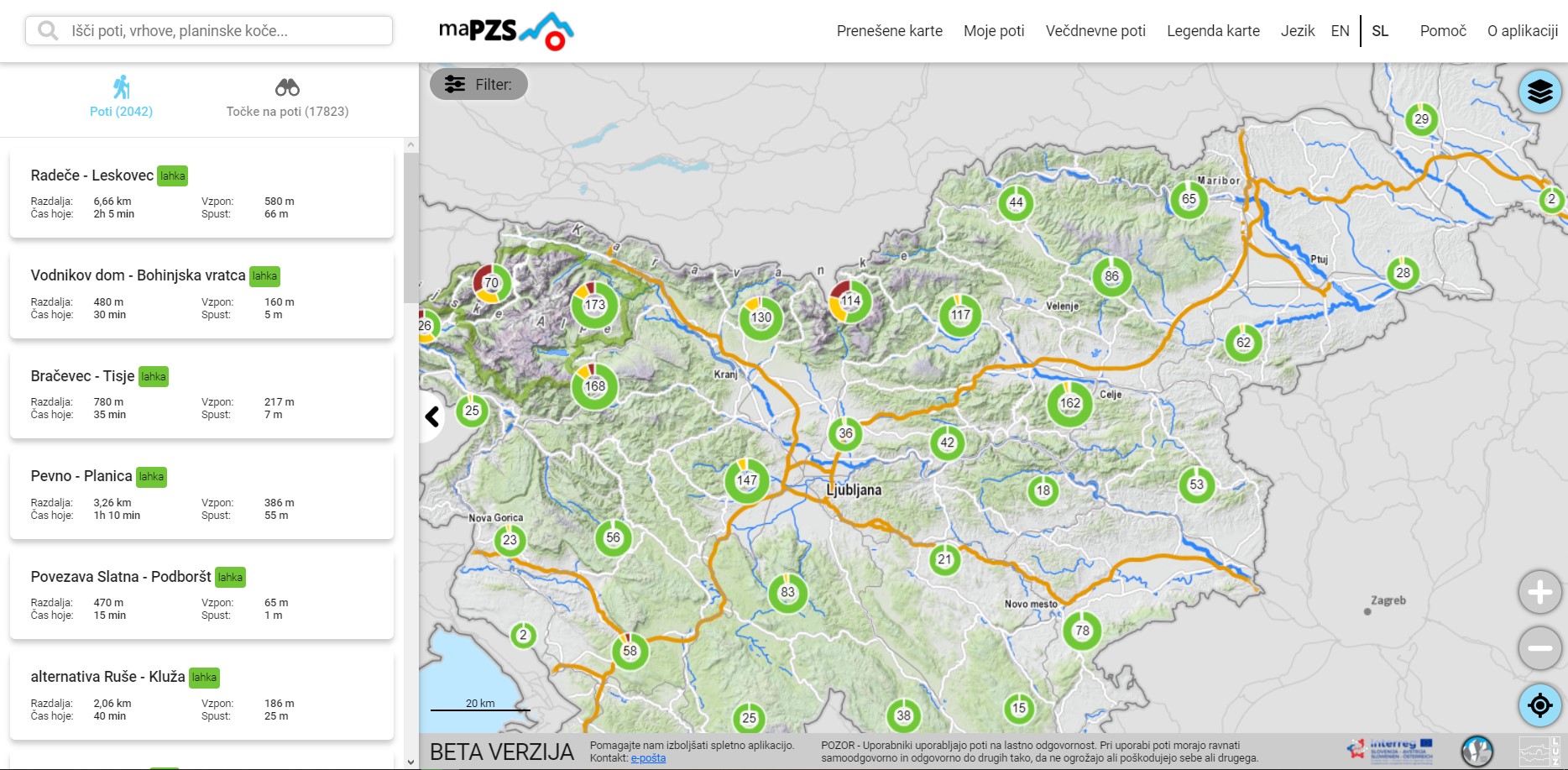Screen dimensions: 1568x770
Task: Click the e-pošta contact link
Action: (x=648, y=758)
